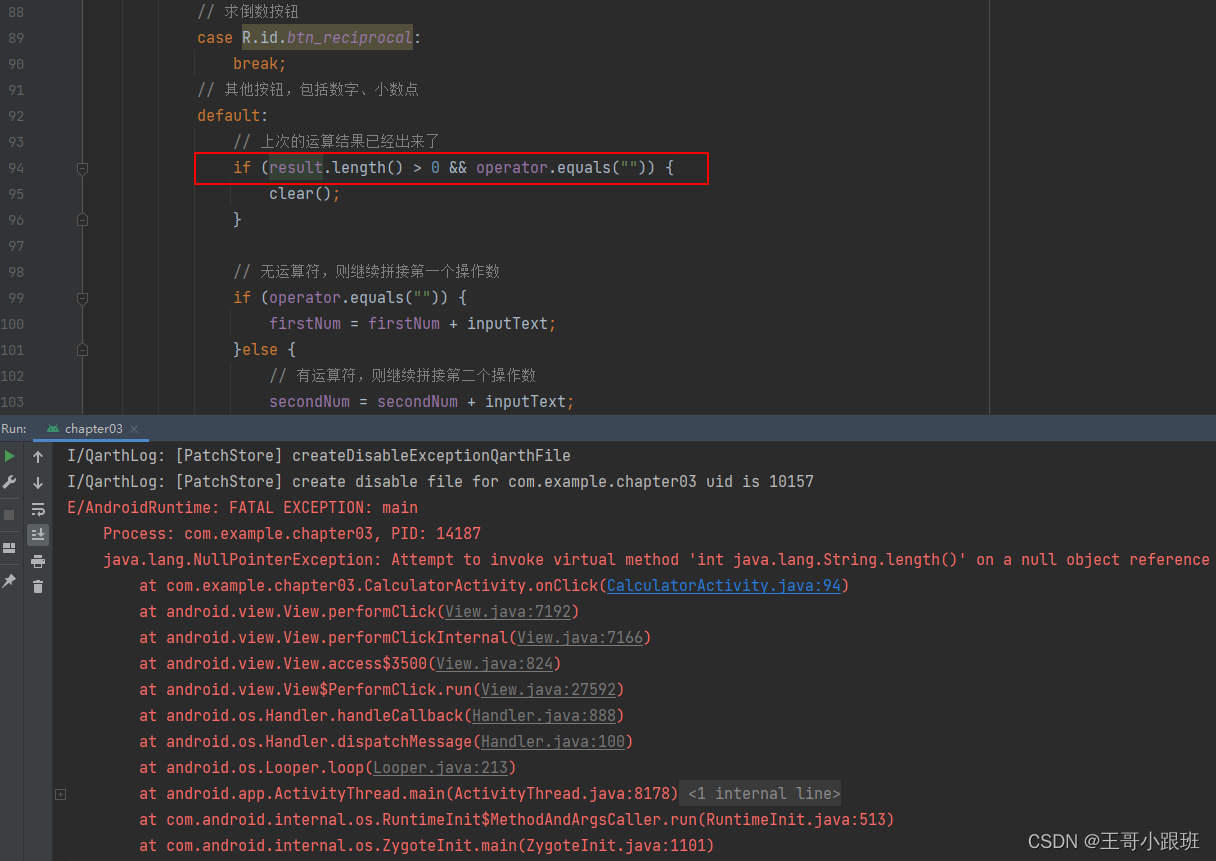Toggle scroll to end in console
The width and height of the screenshot is (1216, 861).
pos(37,533)
